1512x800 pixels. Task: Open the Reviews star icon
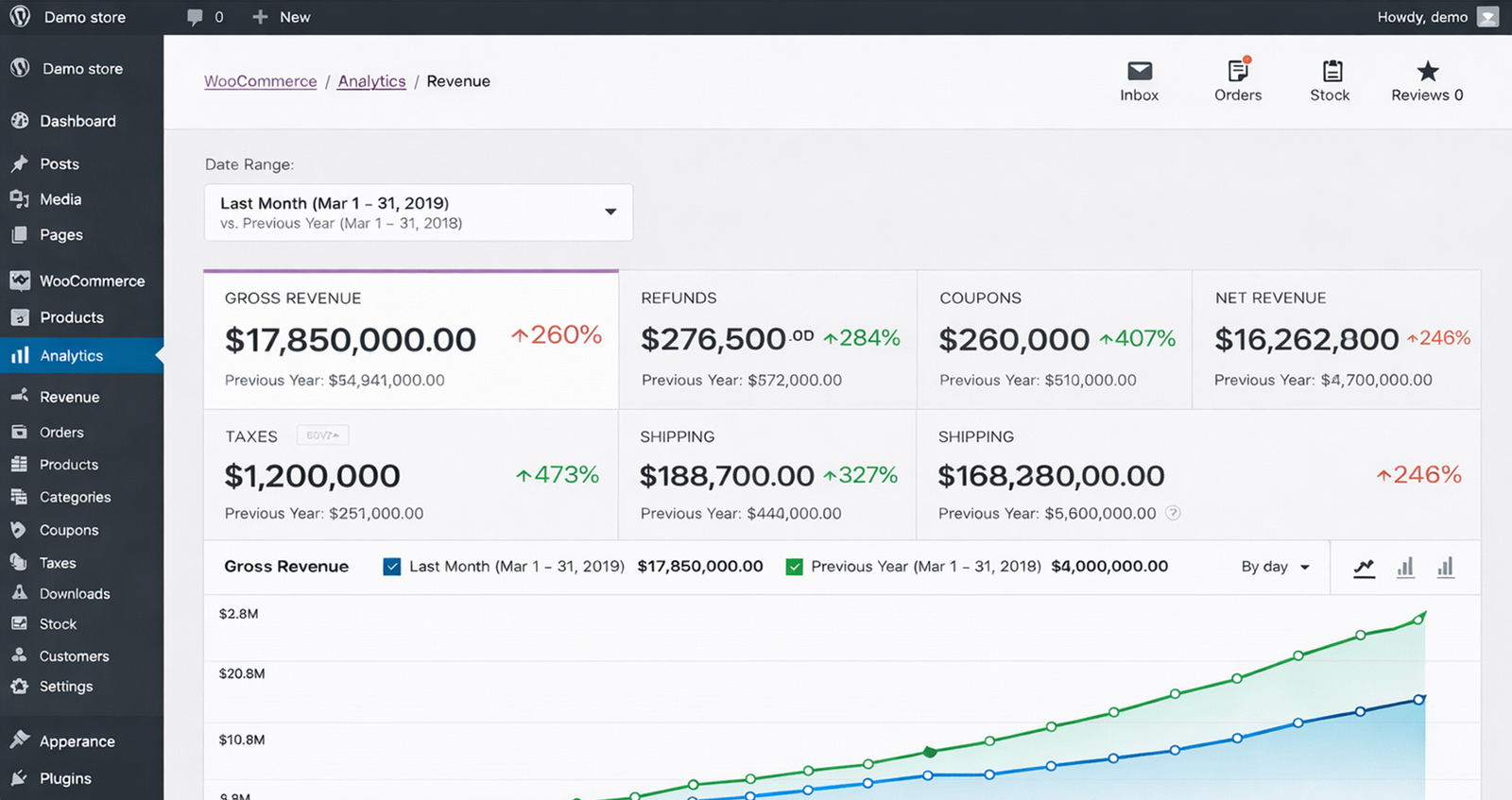click(x=1427, y=72)
